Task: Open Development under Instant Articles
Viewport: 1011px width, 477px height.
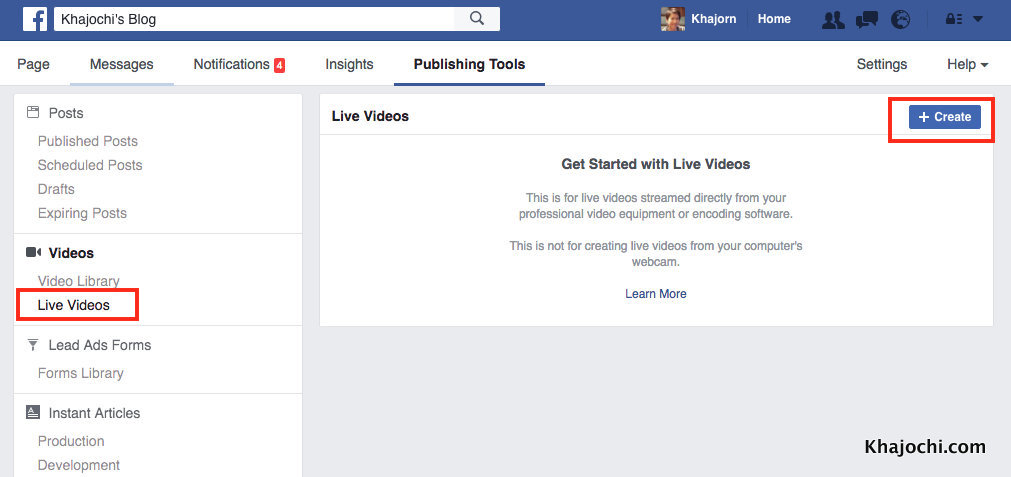Action: pyautogui.click(x=79, y=465)
